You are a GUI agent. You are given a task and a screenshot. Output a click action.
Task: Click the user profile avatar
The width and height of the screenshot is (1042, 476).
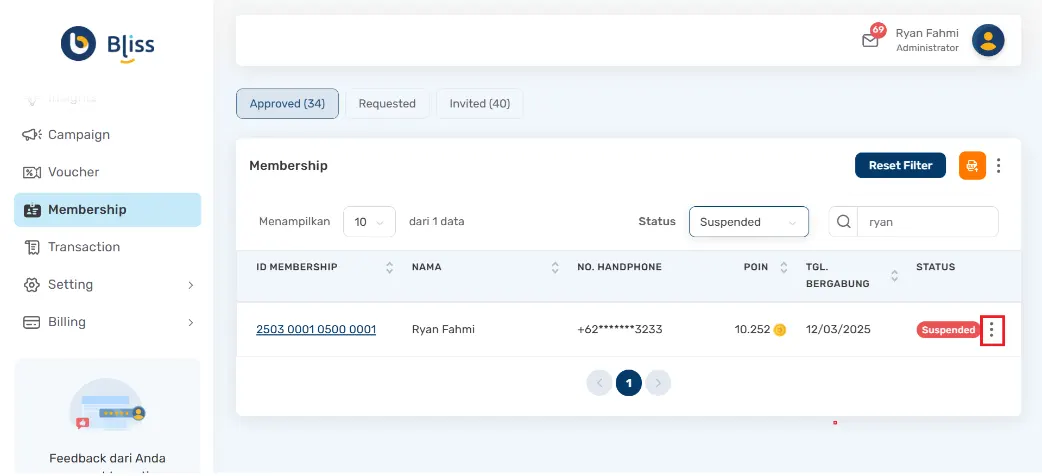[x=988, y=40]
